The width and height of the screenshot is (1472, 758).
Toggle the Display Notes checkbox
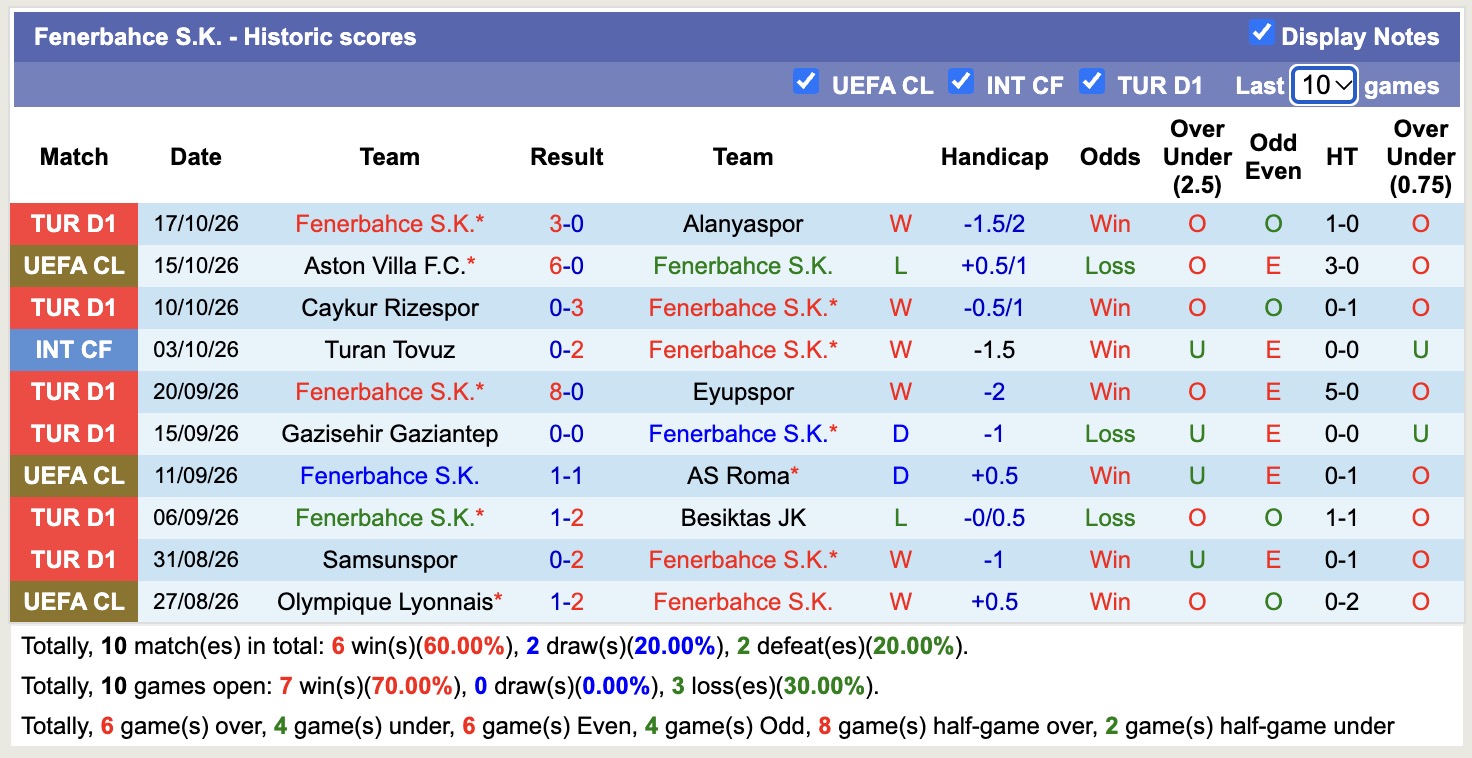1261,33
